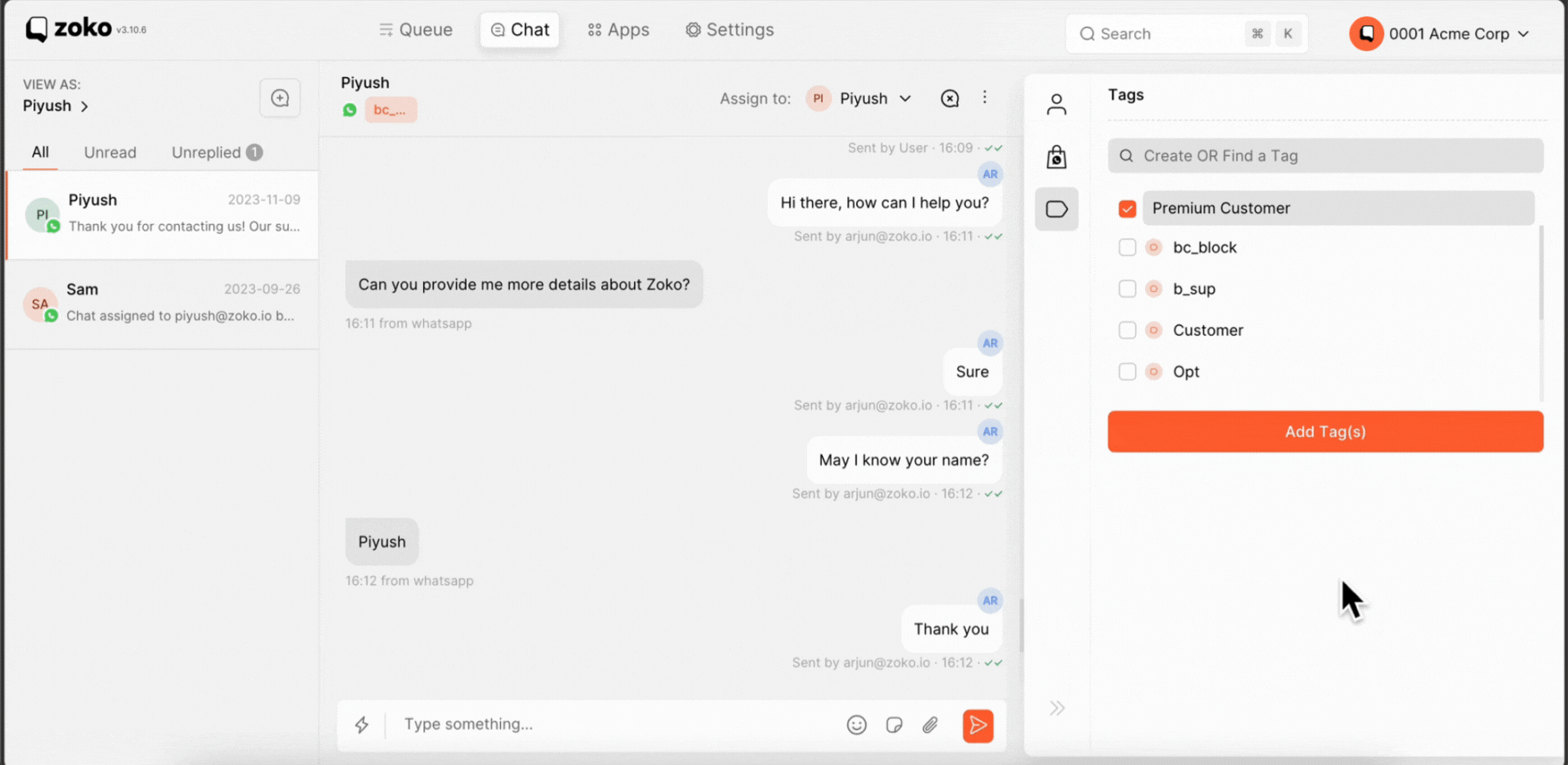Check the Opt tag checkbox

point(1127,371)
